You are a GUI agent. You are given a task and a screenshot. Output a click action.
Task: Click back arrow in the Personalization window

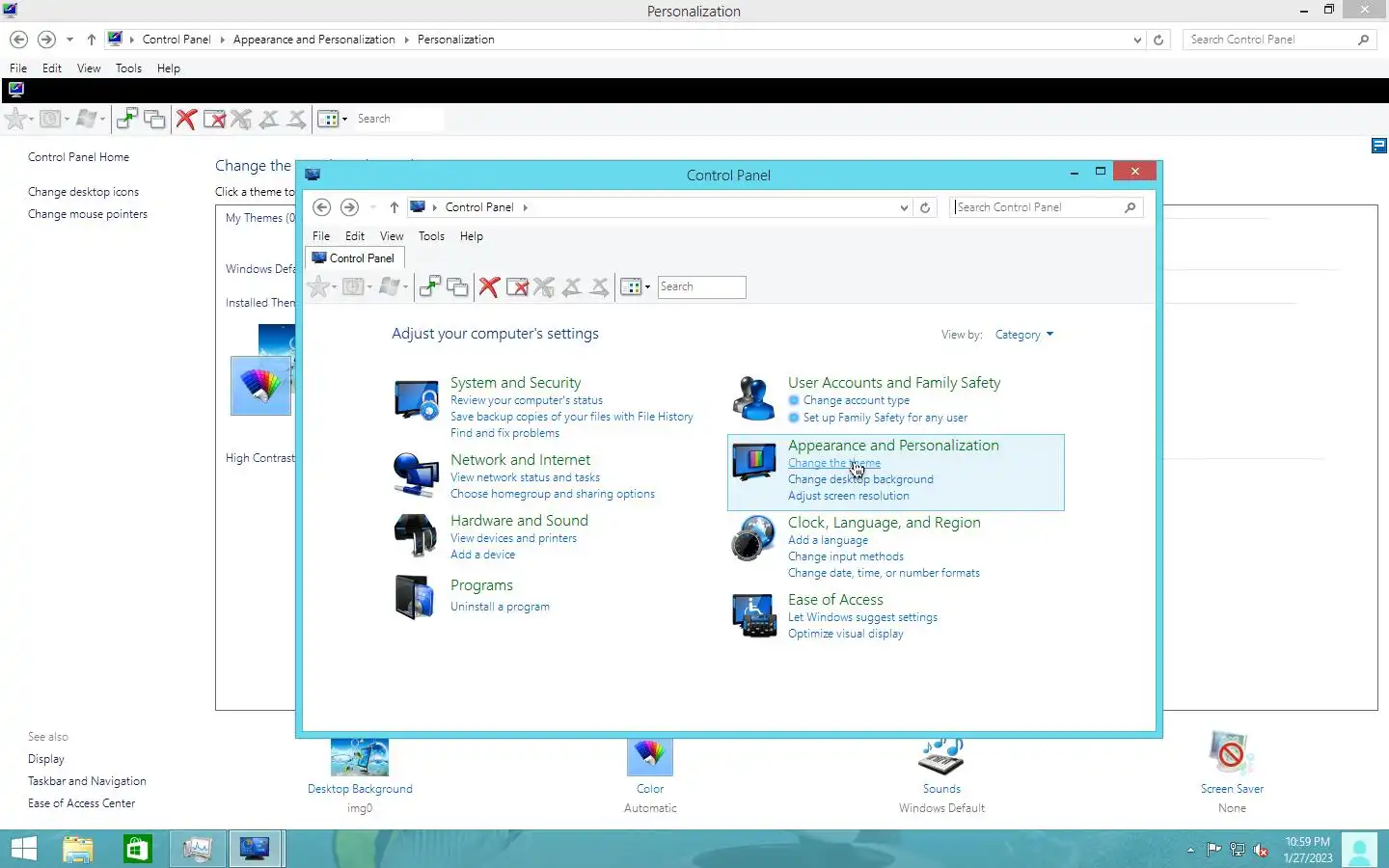(x=18, y=40)
